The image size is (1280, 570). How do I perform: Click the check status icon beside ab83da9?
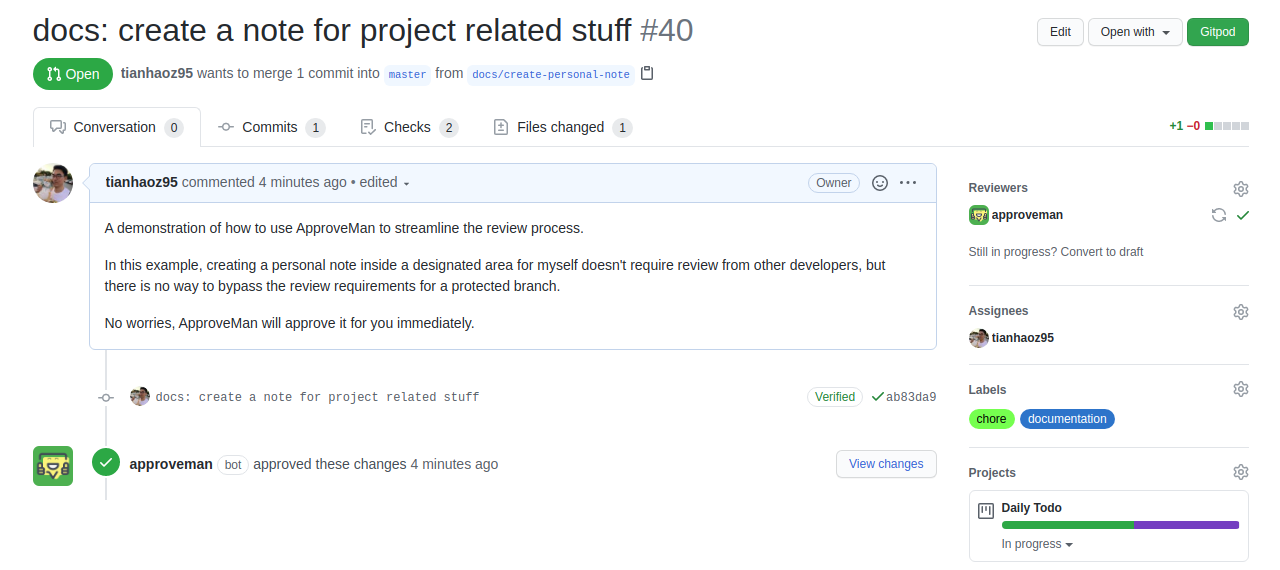click(x=877, y=397)
